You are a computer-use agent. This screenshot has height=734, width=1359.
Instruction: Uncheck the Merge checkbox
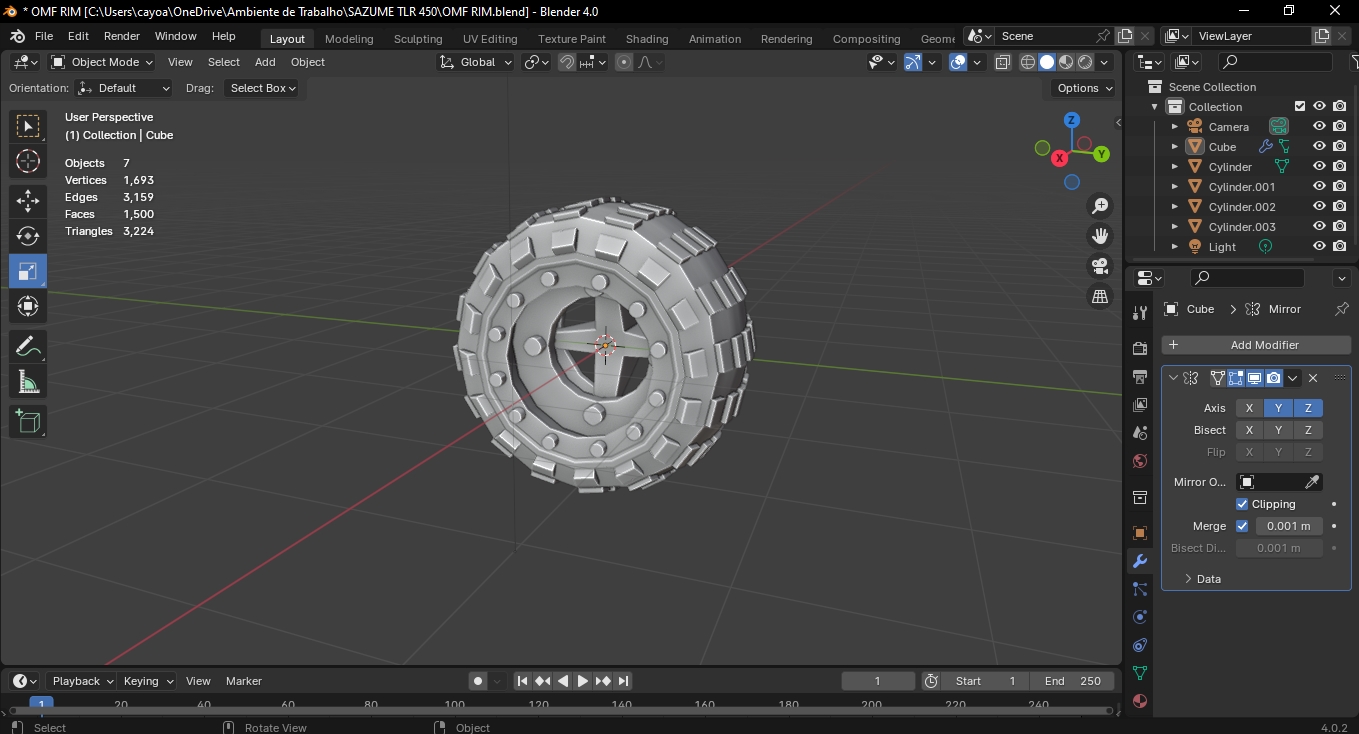tap(1242, 526)
